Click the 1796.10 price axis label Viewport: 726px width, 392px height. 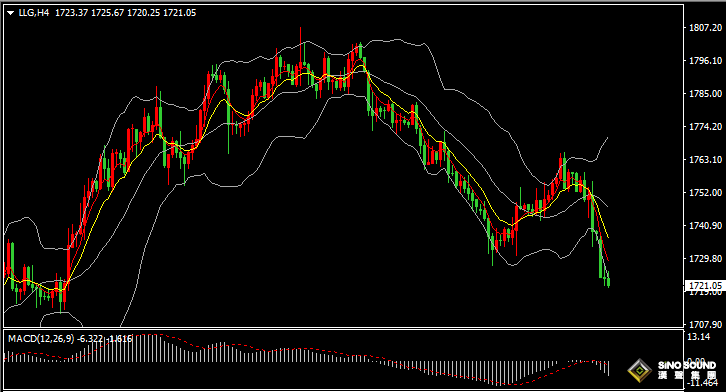(x=706, y=61)
